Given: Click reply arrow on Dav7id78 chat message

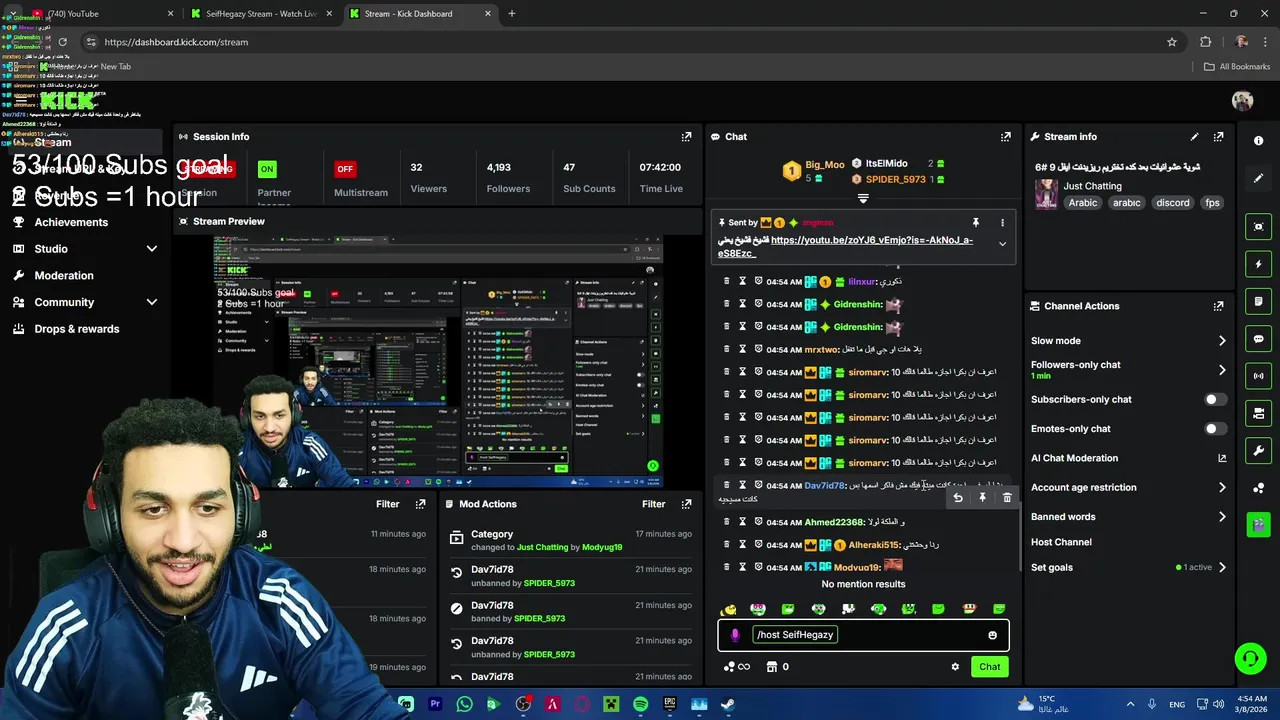Looking at the screenshot, I should click(958, 498).
